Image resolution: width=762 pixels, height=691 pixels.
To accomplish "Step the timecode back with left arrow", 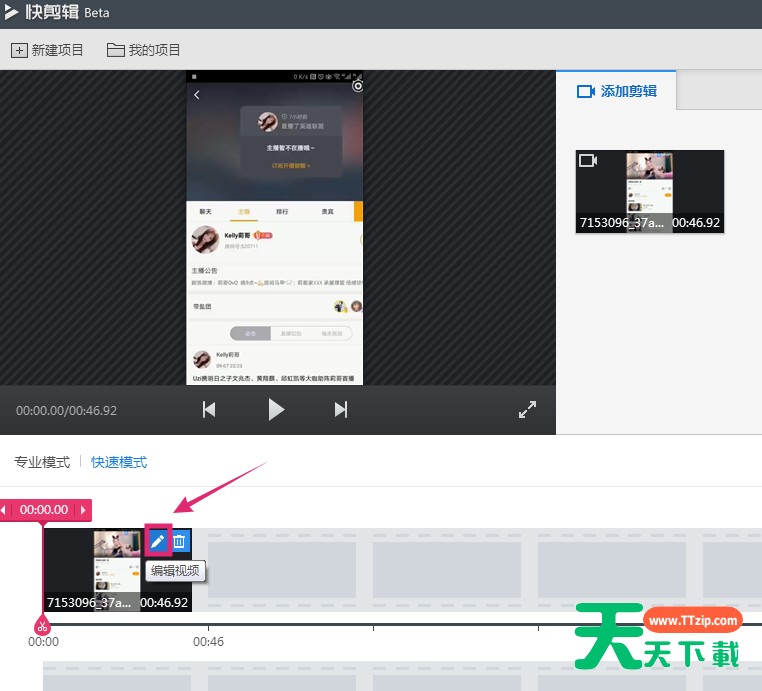I will (4, 510).
